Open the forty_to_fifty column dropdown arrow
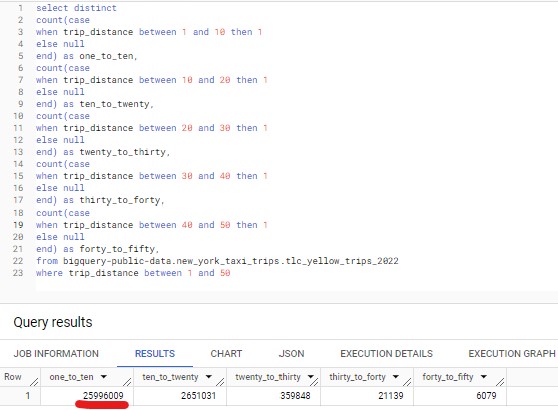This screenshot has height=410, width=558. [x=484, y=377]
